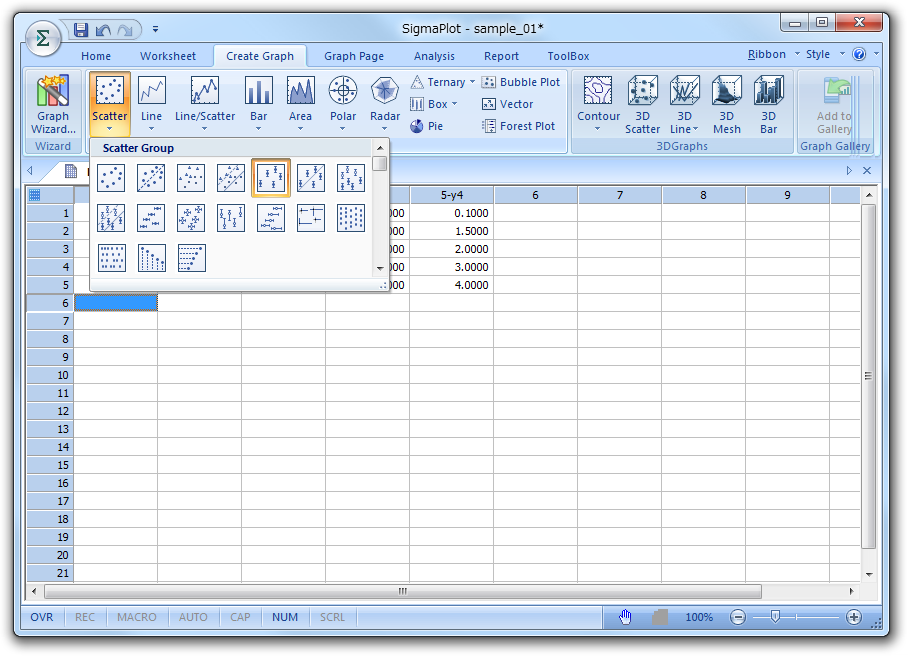908x656 pixels.
Task: Launch the Graph Wizard
Action: (53, 104)
